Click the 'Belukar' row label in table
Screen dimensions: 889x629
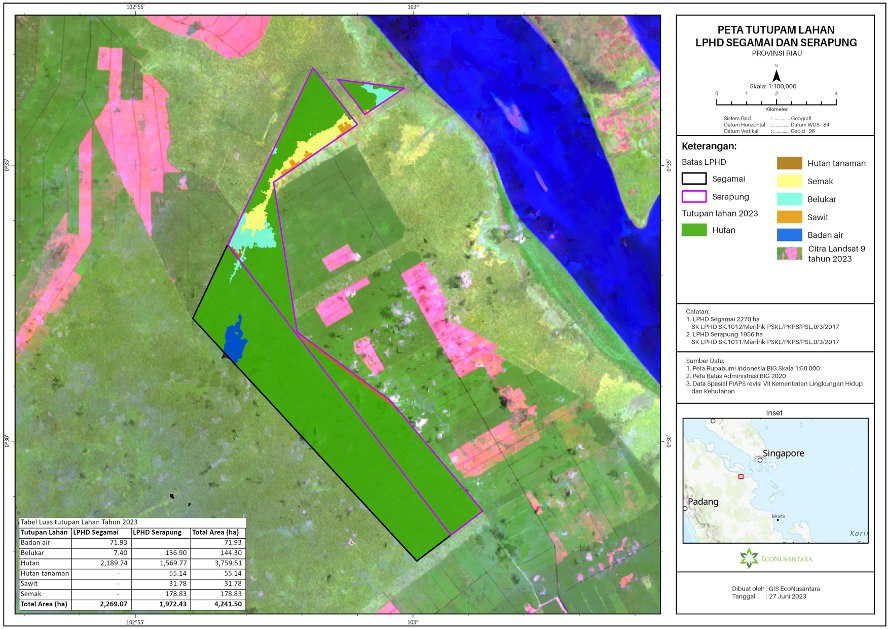click(x=32, y=552)
